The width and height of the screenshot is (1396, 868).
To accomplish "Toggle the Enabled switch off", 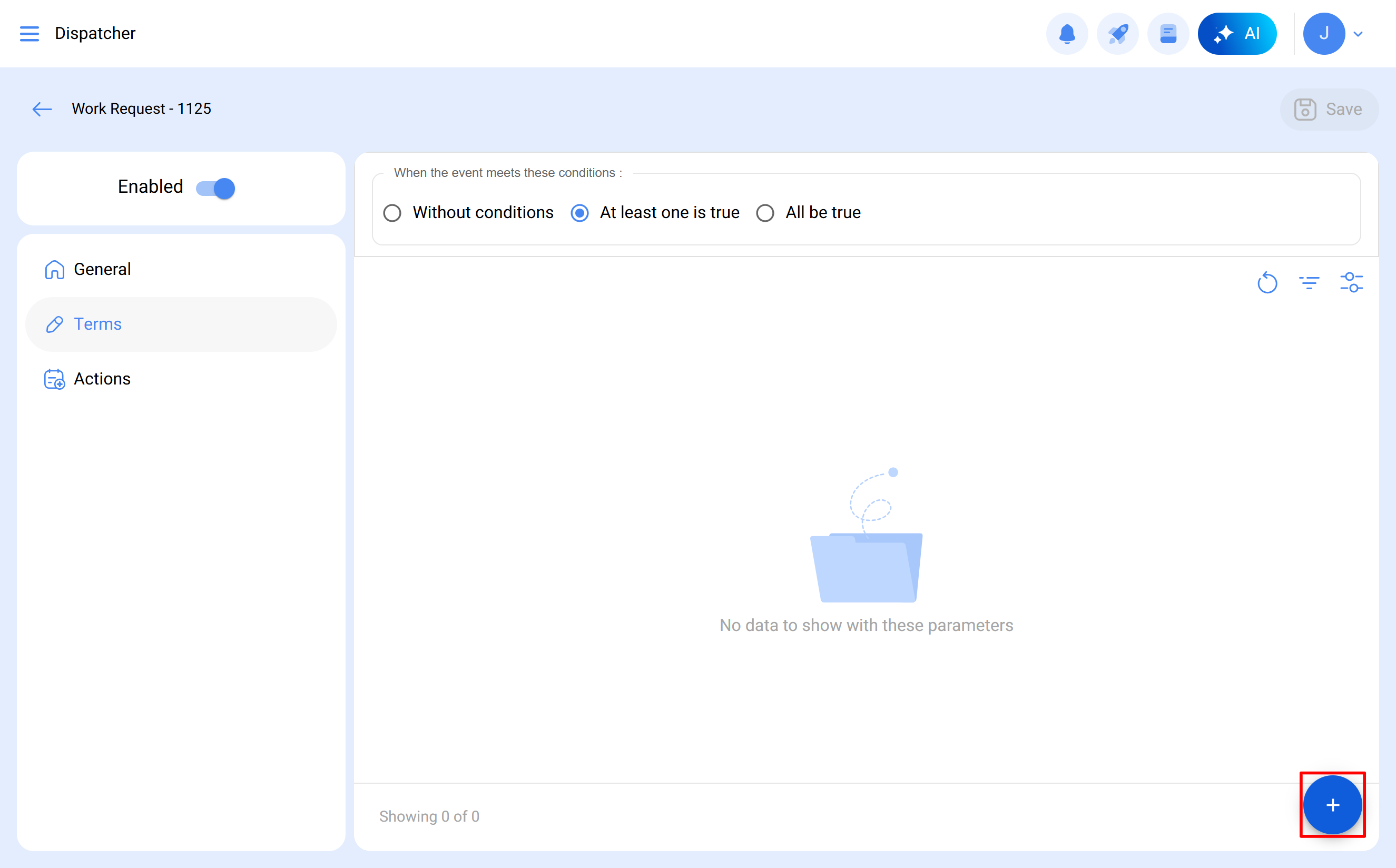I will tap(215, 188).
